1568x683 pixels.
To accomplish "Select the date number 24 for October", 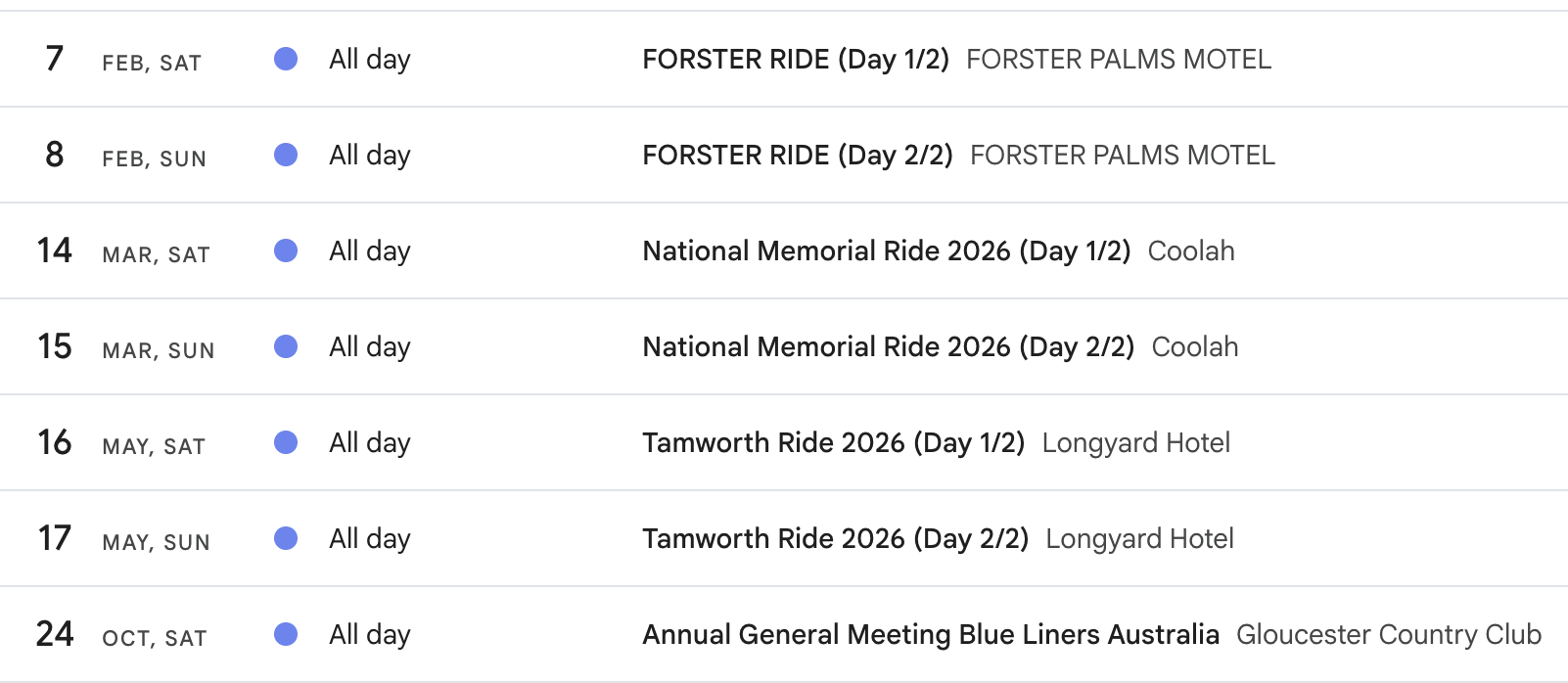I will click(55, 634).
